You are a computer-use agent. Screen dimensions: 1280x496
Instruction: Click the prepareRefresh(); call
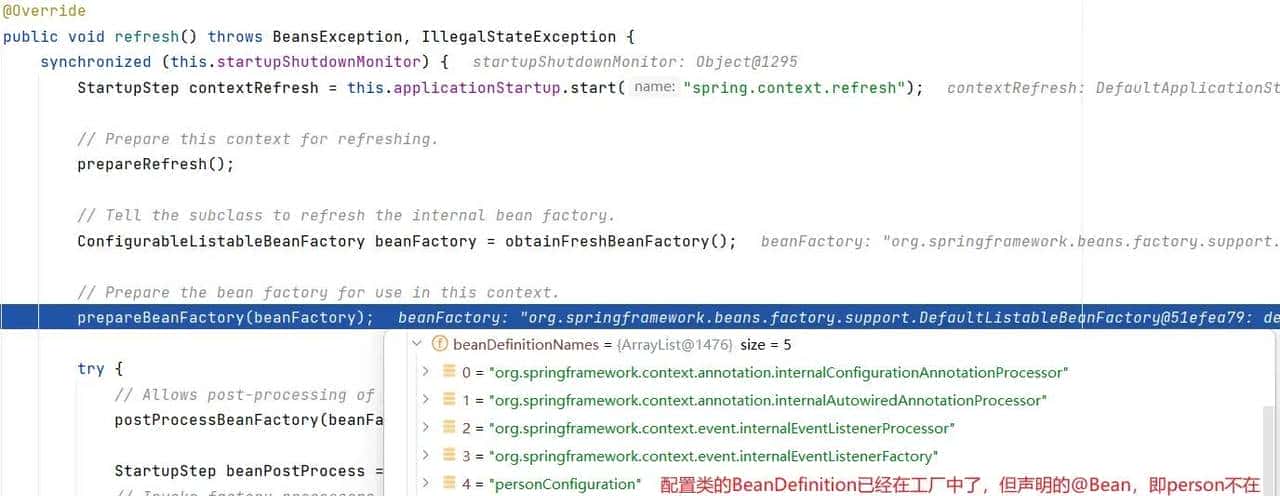click(x=156, y=164)
